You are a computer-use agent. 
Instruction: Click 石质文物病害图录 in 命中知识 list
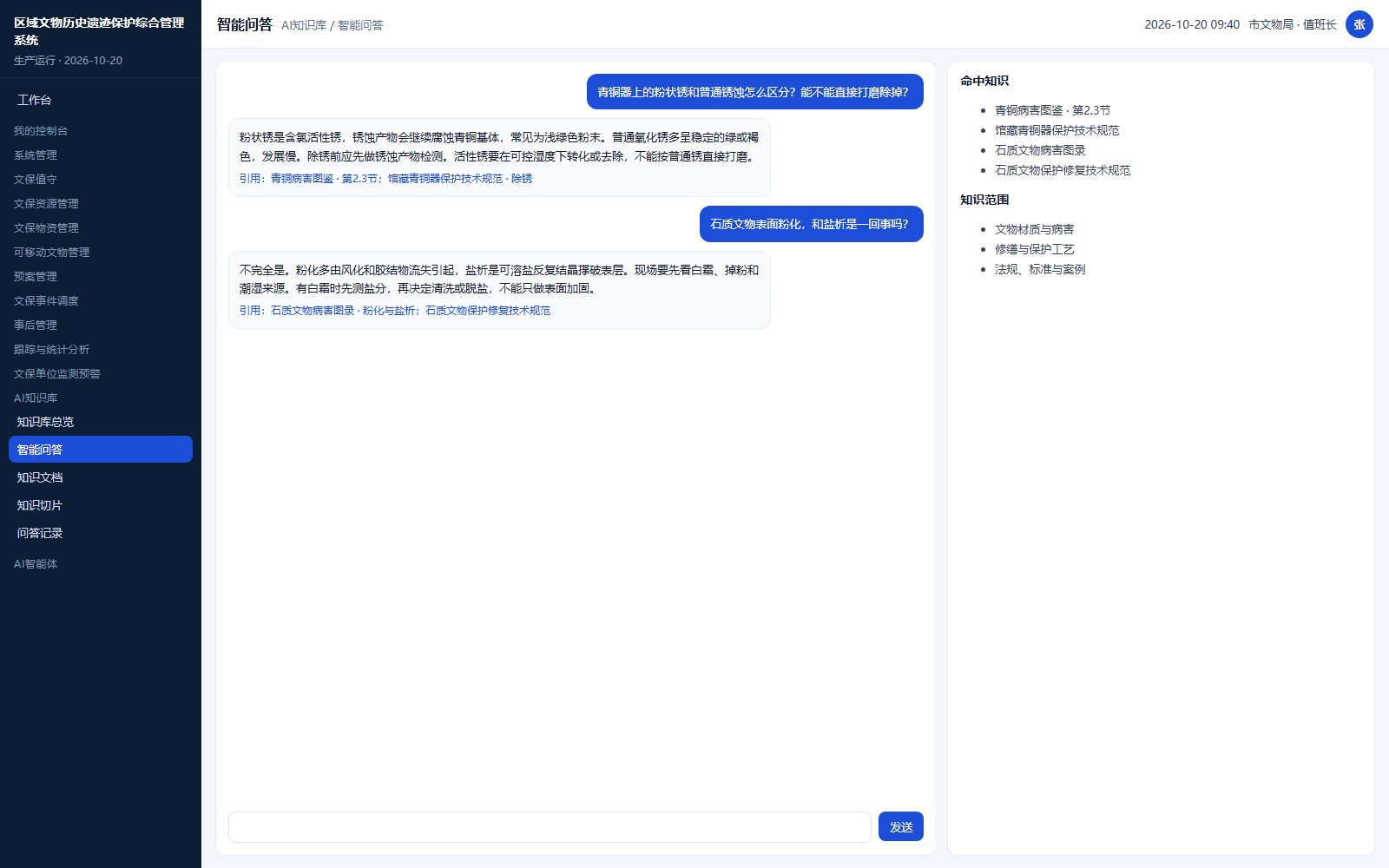1040,150
